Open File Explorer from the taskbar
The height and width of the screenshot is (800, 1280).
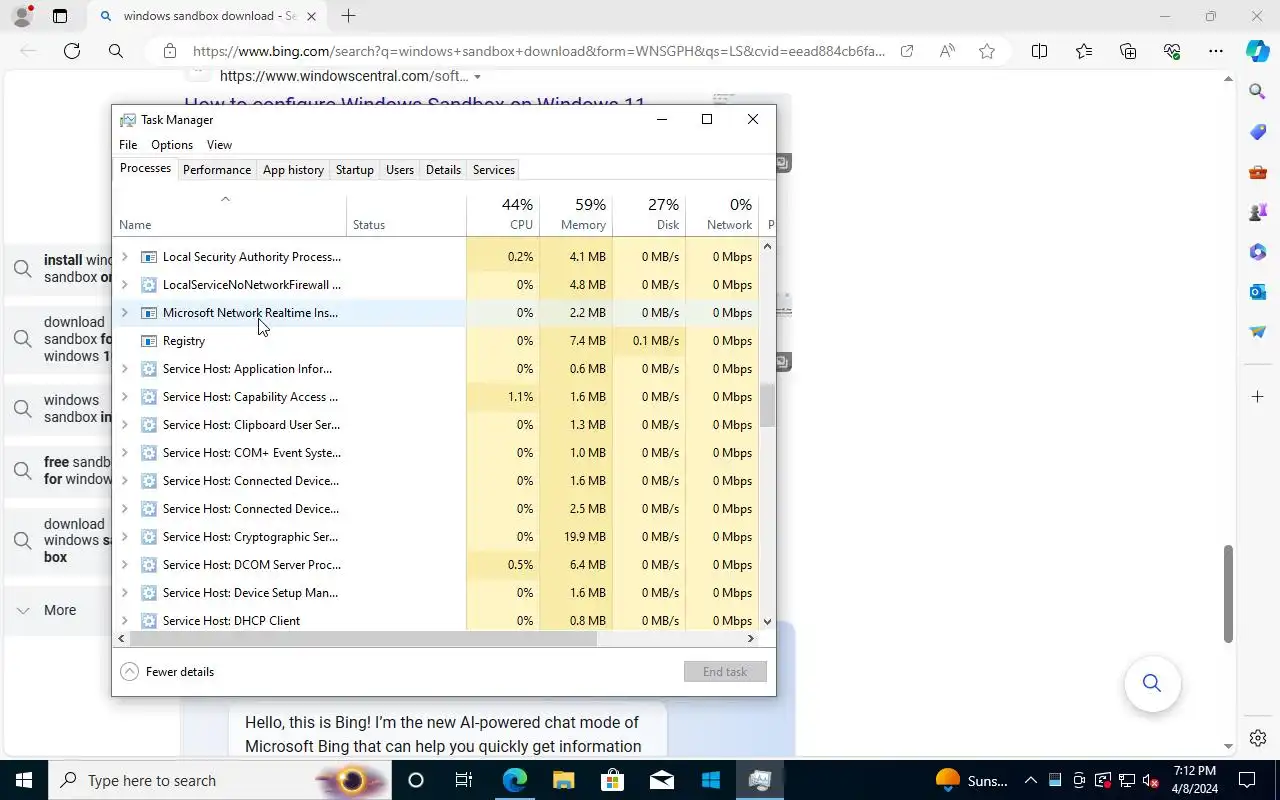coord(563,780)
